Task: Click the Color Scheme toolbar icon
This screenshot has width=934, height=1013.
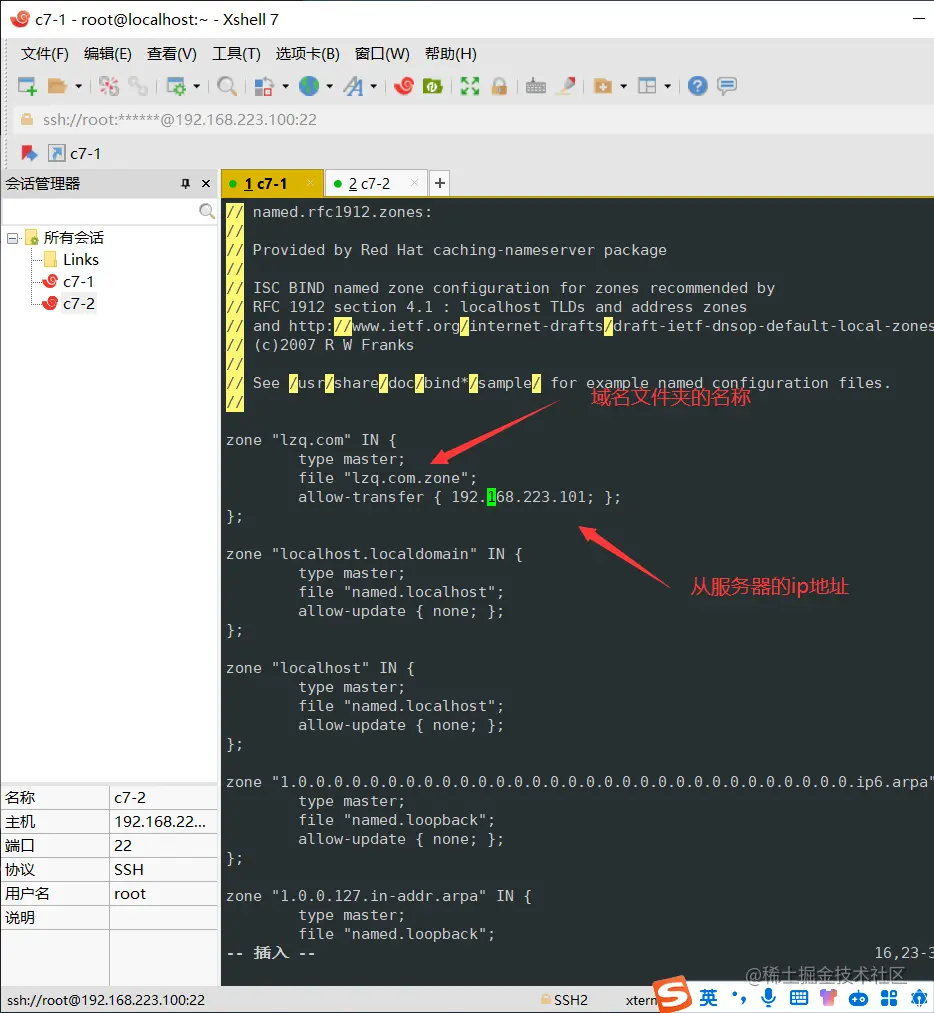Action: click(264, 86)
